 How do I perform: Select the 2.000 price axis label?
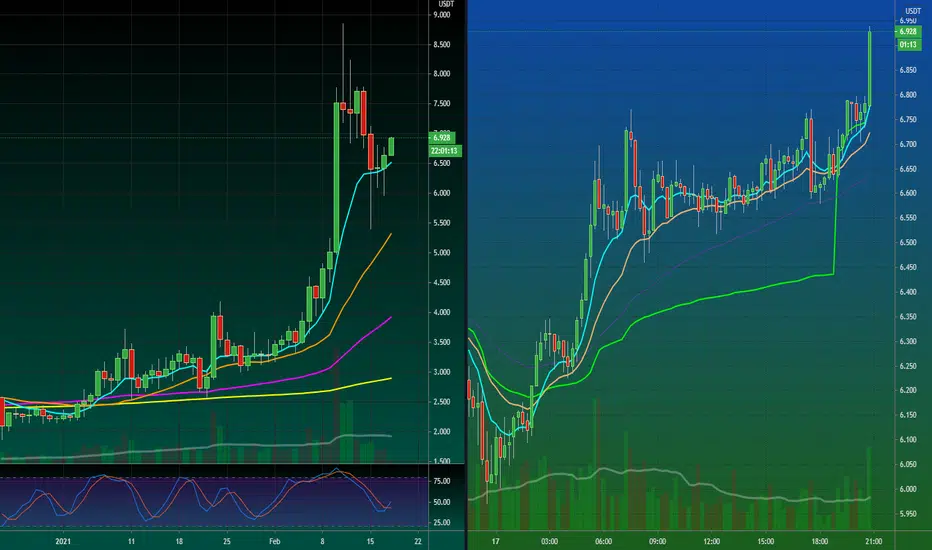[442, 432]
